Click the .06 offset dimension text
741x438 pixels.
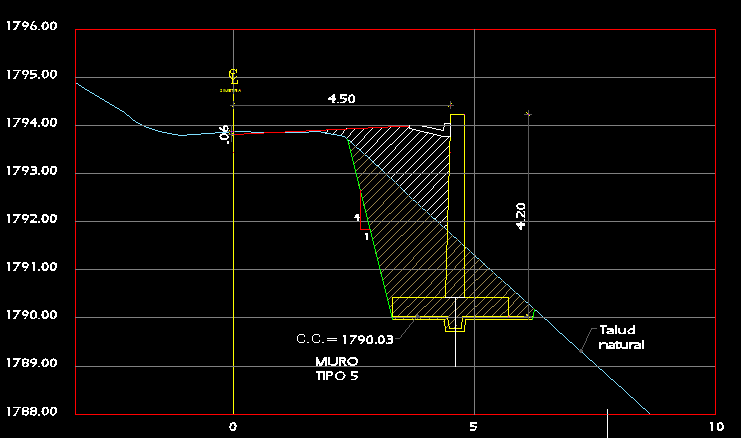pos(224,134)
